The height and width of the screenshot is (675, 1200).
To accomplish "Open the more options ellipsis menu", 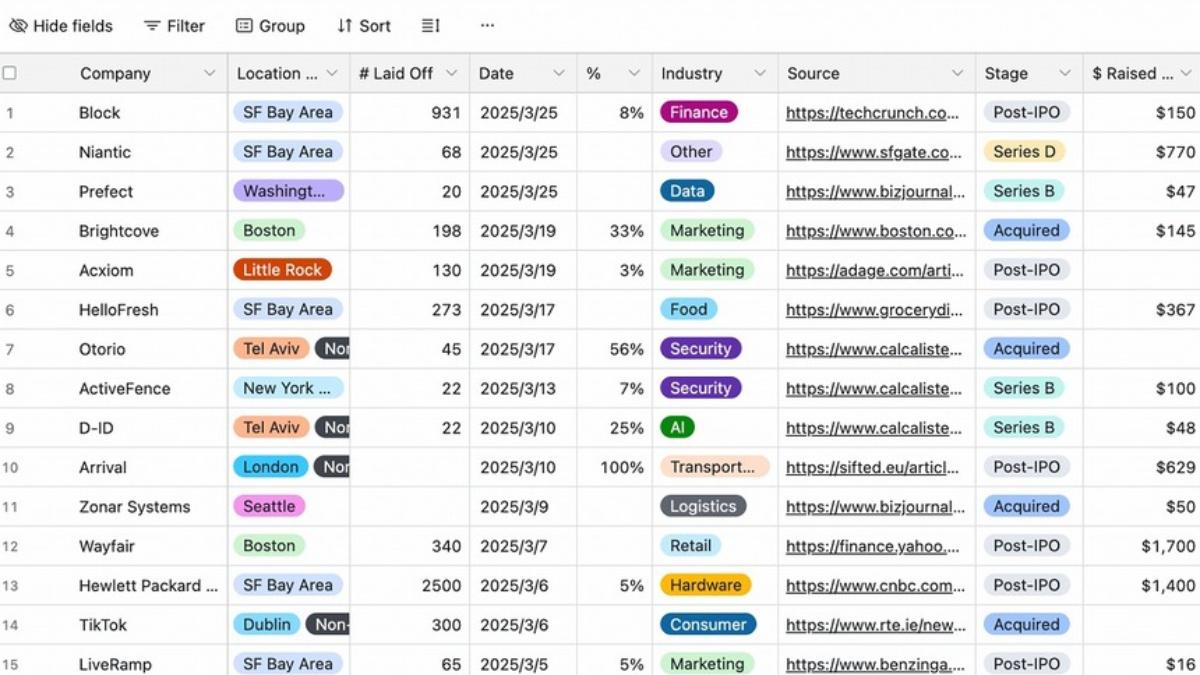I will coord(487,26).
